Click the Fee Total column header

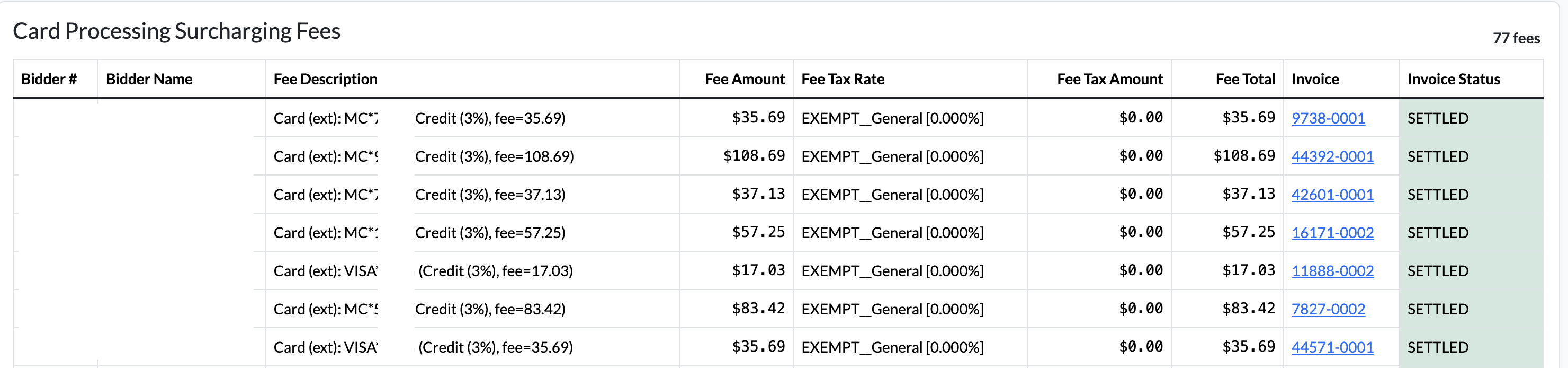tap(1245, 79)
